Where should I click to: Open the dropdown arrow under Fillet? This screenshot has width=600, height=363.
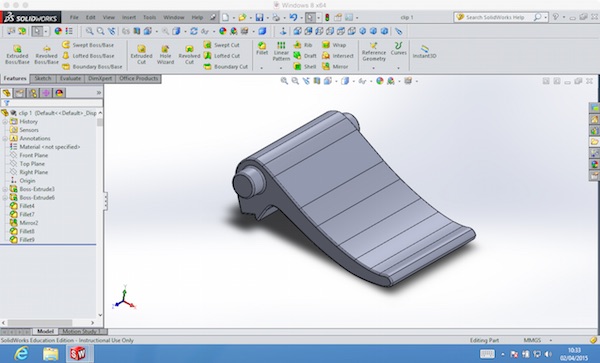(262, 68)
